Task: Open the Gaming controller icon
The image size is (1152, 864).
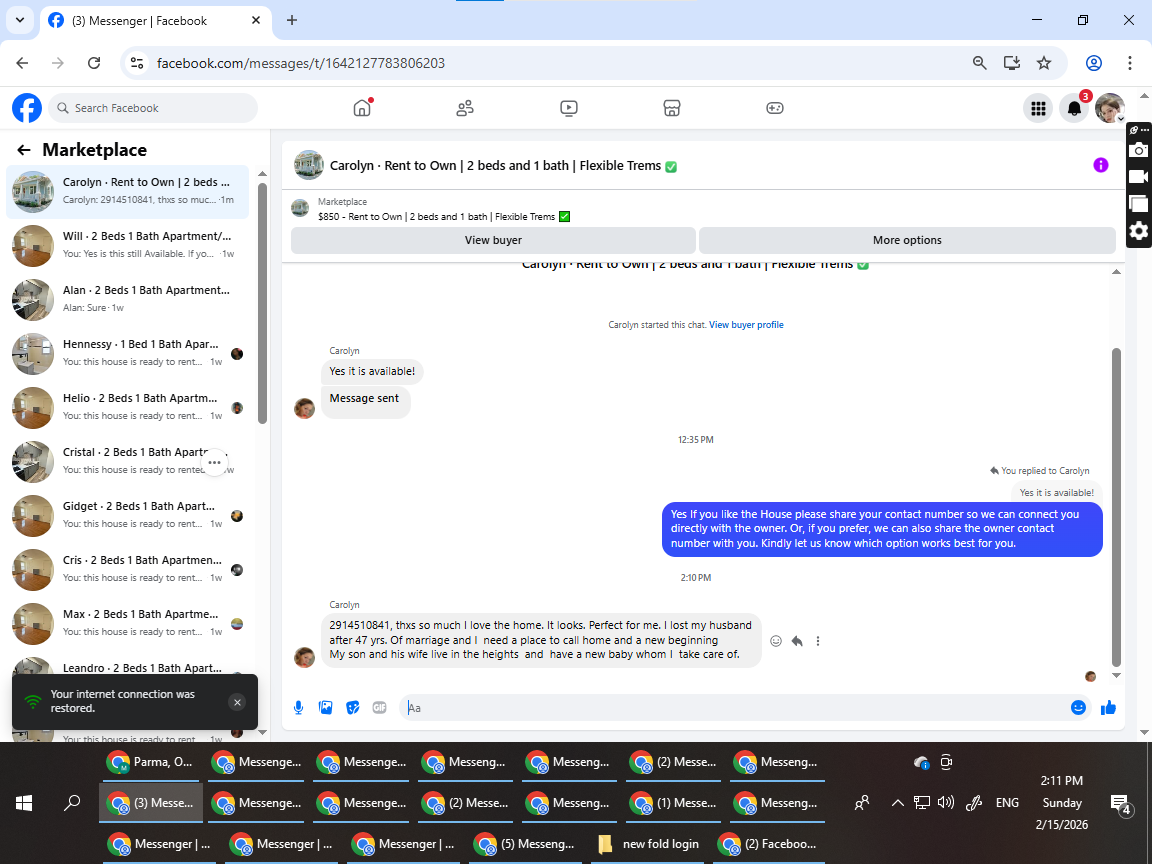Action: pos(774,108)
